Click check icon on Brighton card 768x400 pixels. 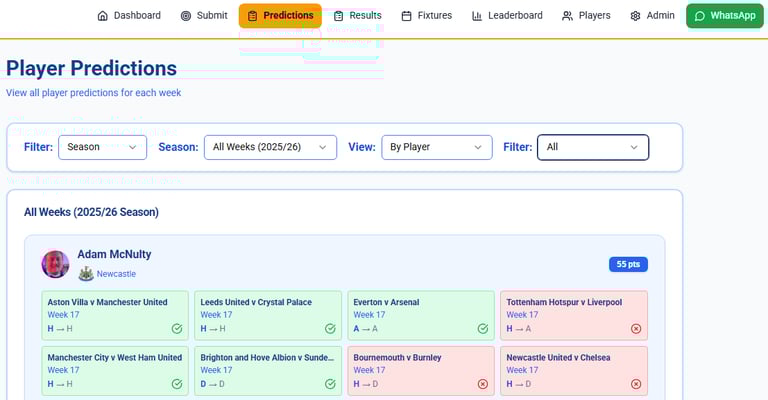click(330, 384)
